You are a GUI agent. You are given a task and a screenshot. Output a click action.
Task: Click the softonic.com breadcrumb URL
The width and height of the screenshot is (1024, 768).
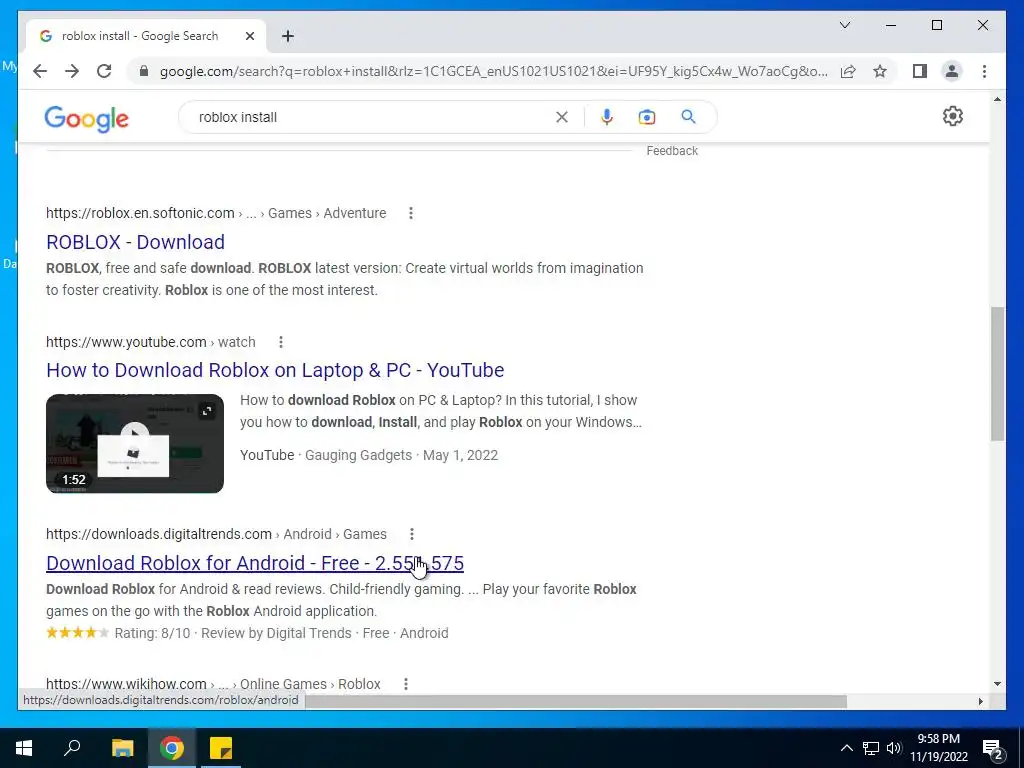(x=140, y=213)
